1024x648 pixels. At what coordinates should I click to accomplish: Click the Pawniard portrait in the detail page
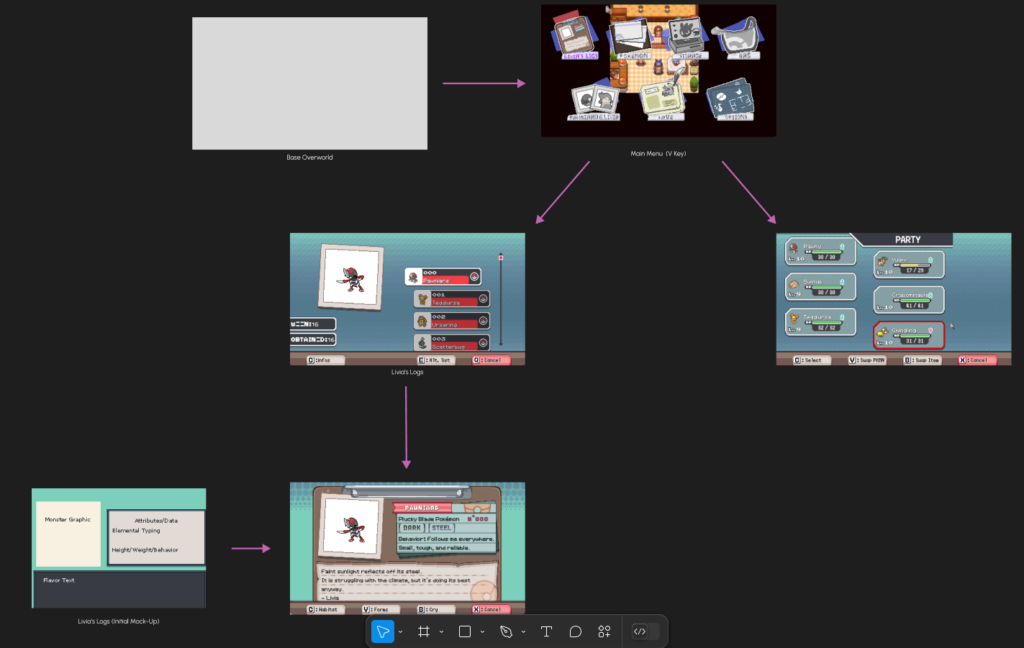(x=352, y=527)
